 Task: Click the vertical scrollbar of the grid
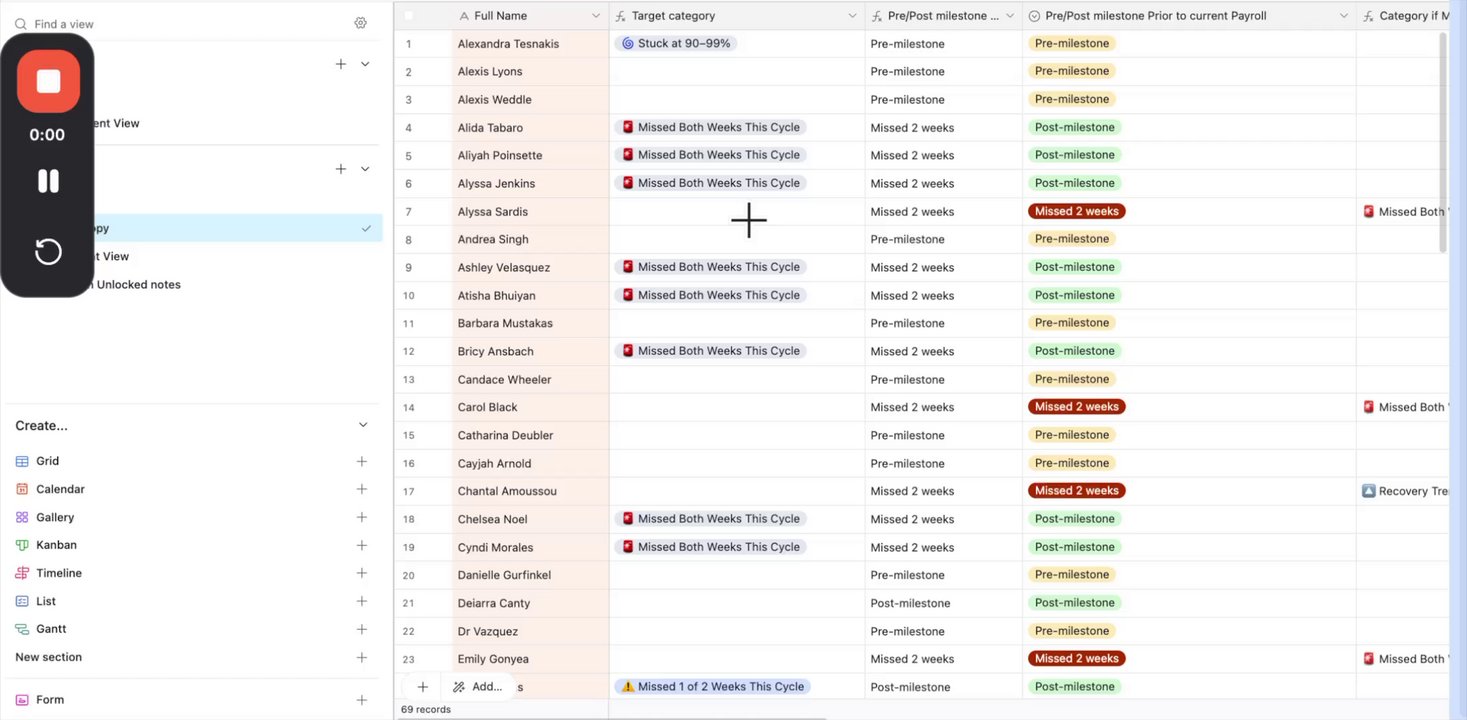(x=1443, y=140)
